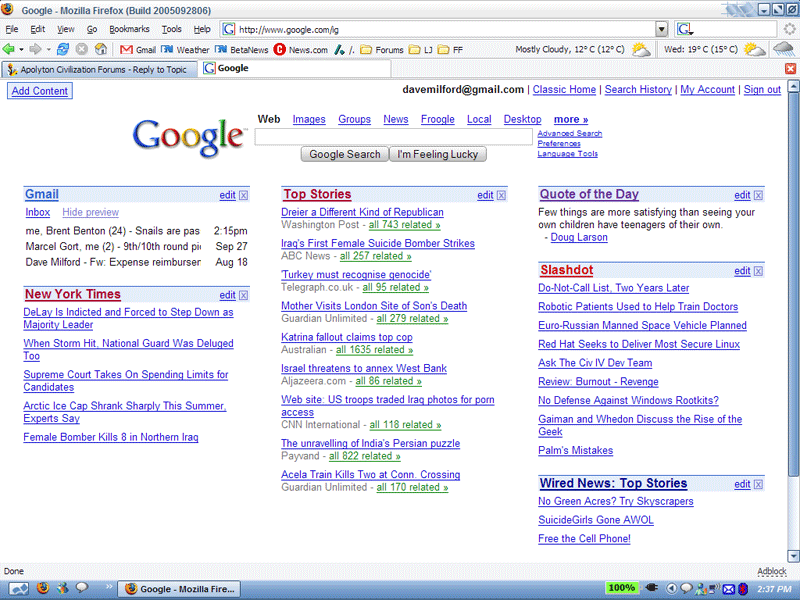Screen dimensions: 800x600
Task: Open the back button history dropdown arrow
Action: pos(21,49)
